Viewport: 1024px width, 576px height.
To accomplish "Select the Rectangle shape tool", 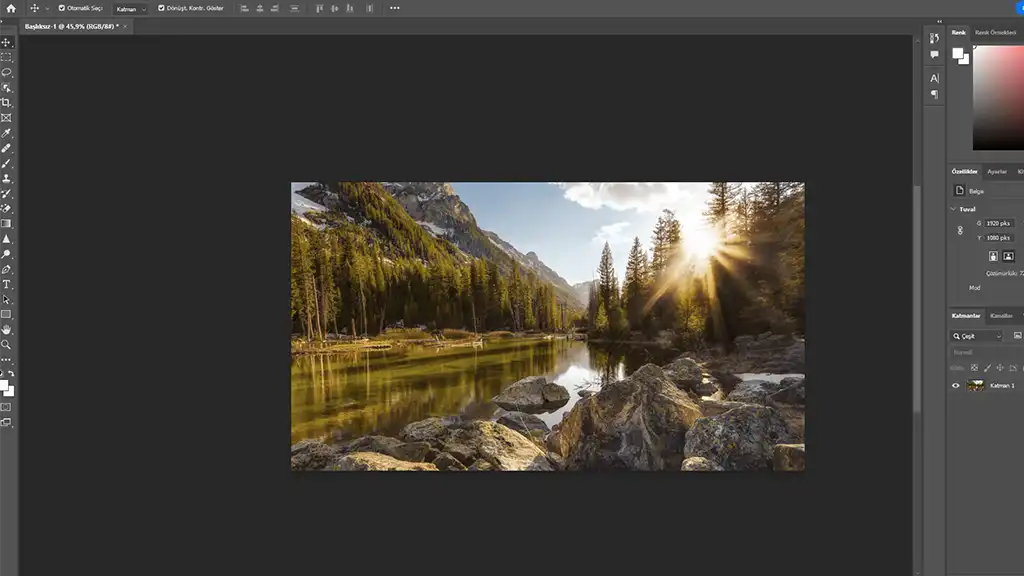I will click(x=6, y=314).
